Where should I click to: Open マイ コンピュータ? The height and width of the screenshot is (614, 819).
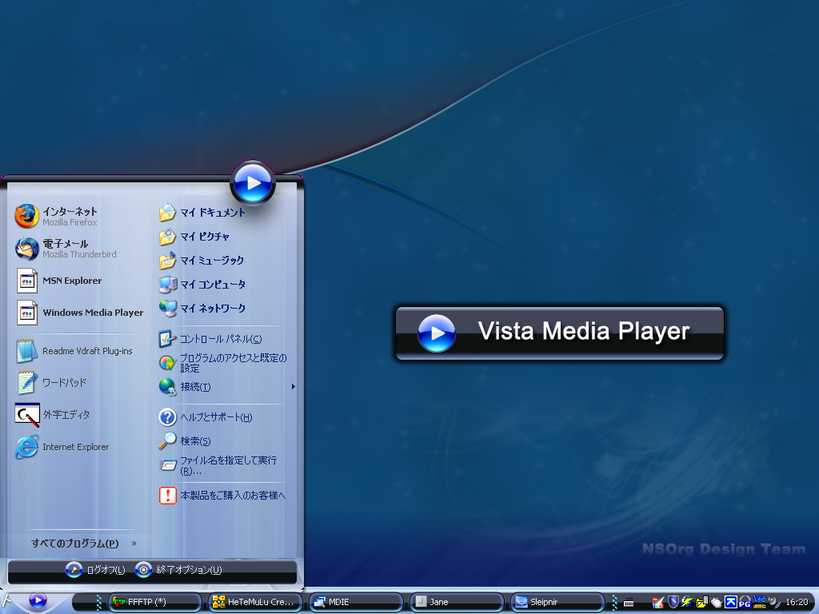tap(202, 285)
